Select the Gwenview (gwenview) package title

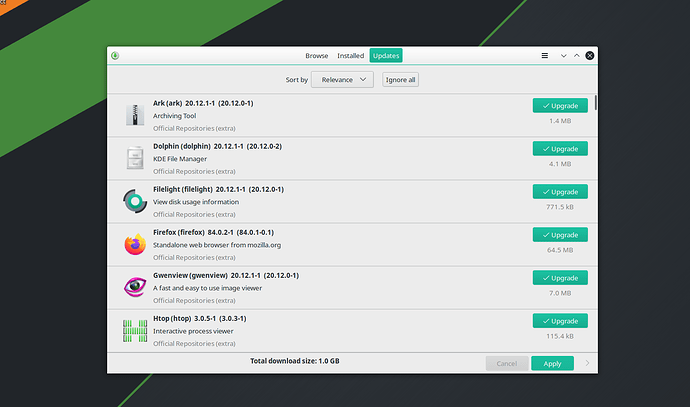pyautogui.click(x=226, y=275)
